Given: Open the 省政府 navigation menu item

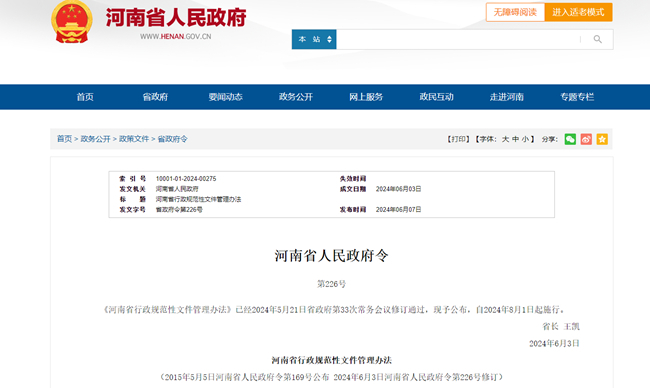Looking at the screenshot, I should [x=155, y=97].
